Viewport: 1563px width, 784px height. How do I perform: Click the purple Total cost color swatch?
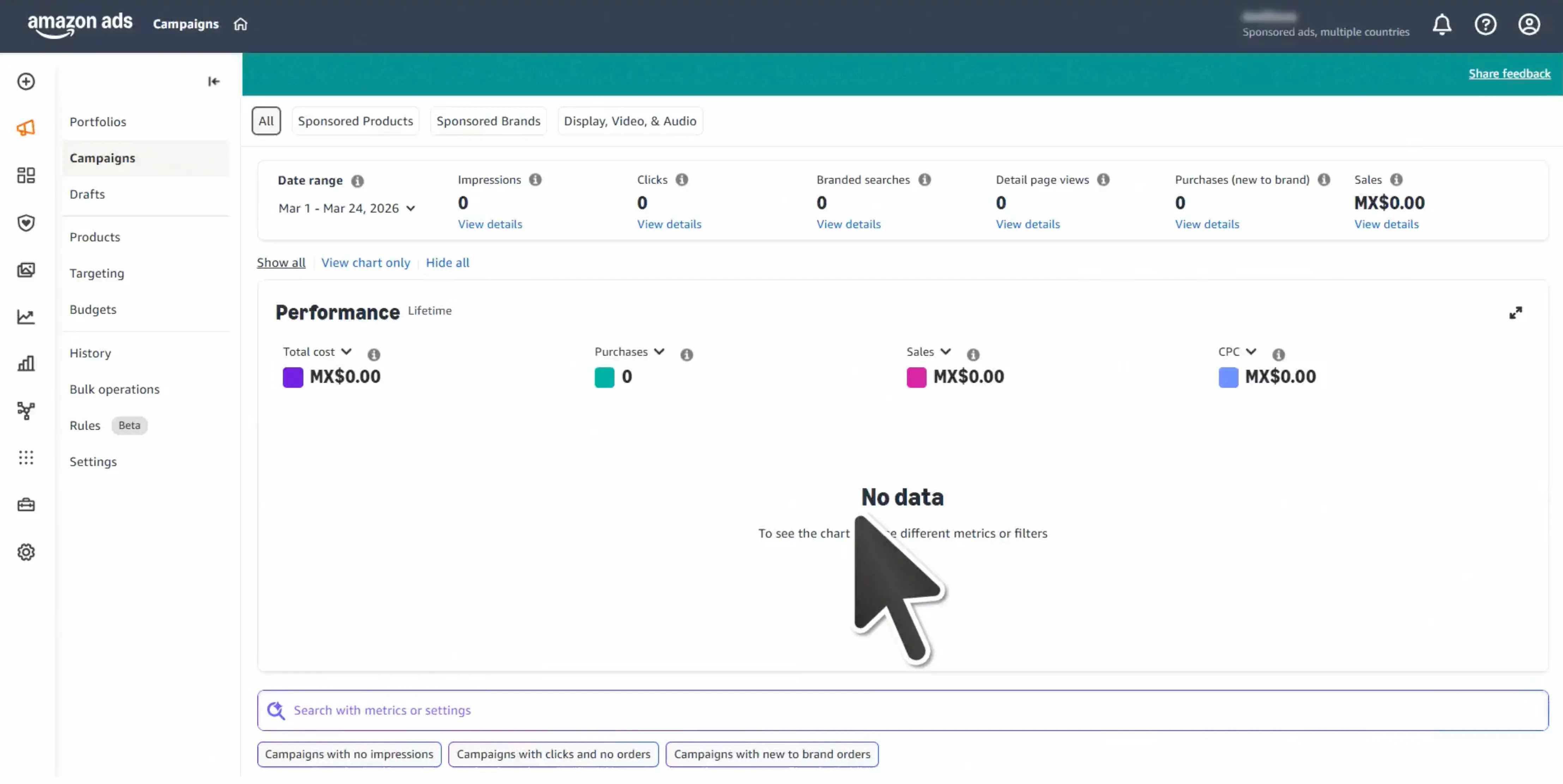click(292, 377)
